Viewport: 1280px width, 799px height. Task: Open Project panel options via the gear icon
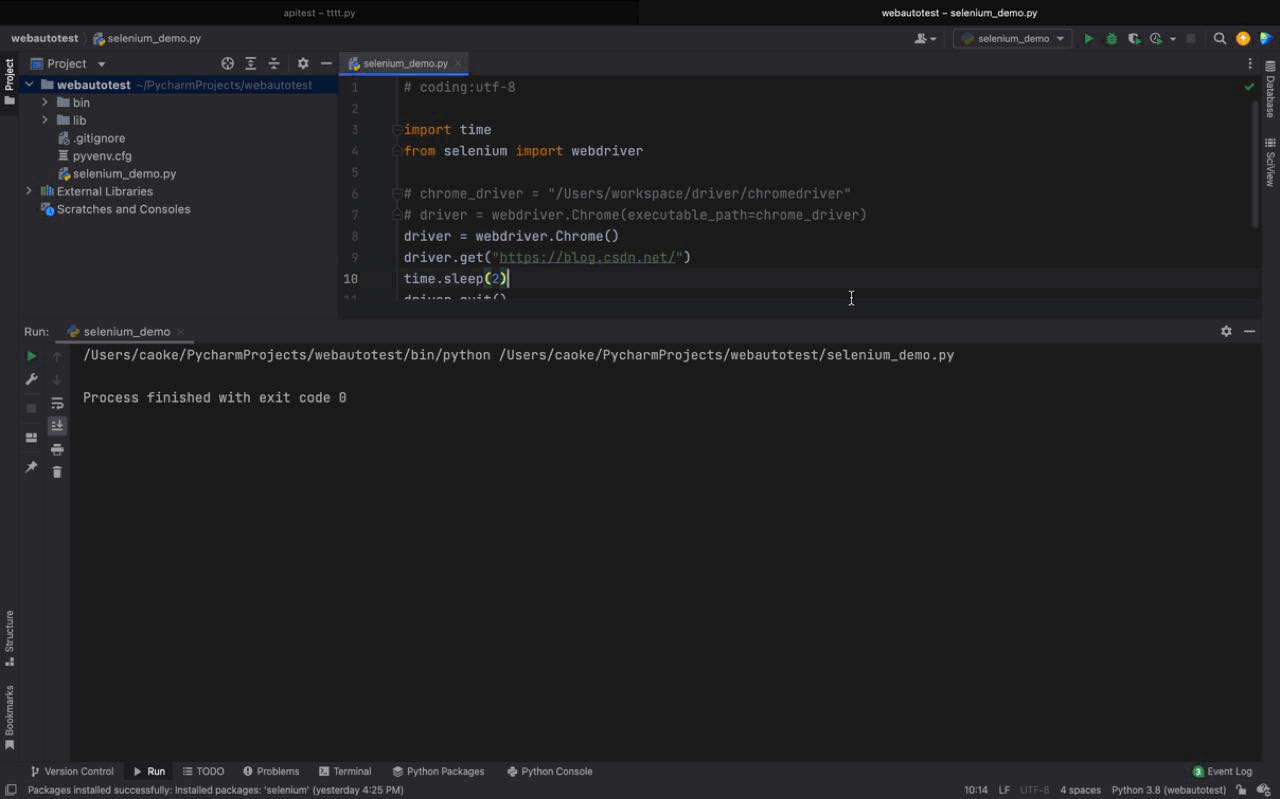tap(302, 63)
